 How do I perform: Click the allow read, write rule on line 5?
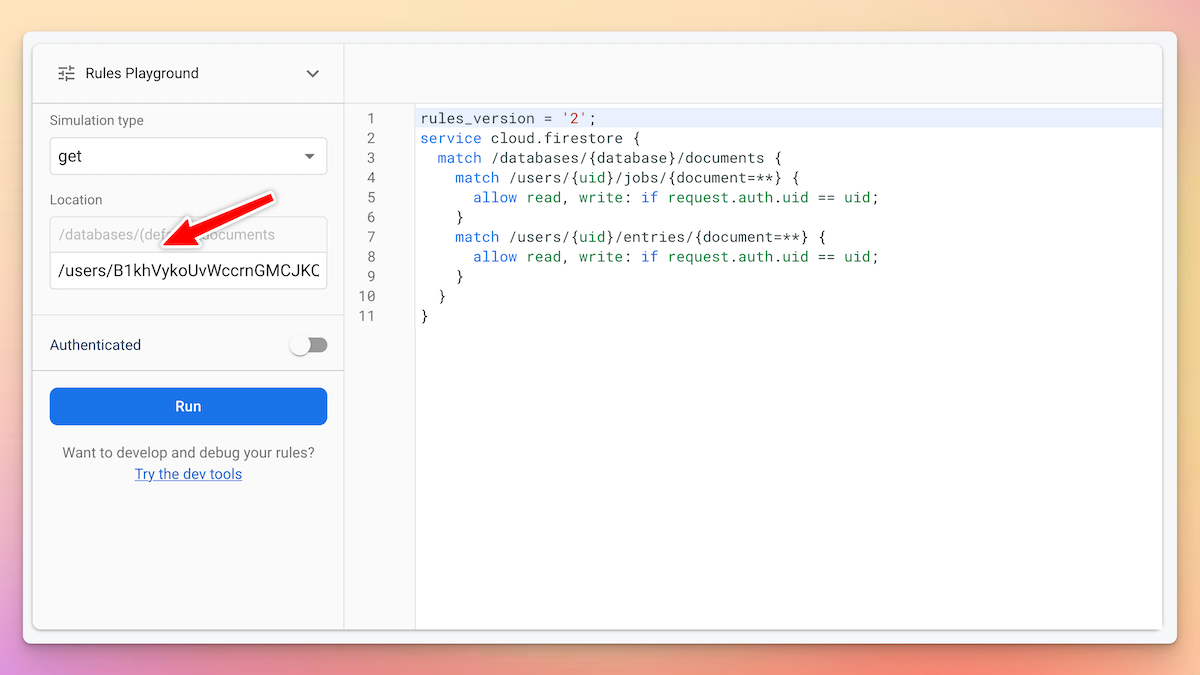pyautogui.click(x=675, y=198)
